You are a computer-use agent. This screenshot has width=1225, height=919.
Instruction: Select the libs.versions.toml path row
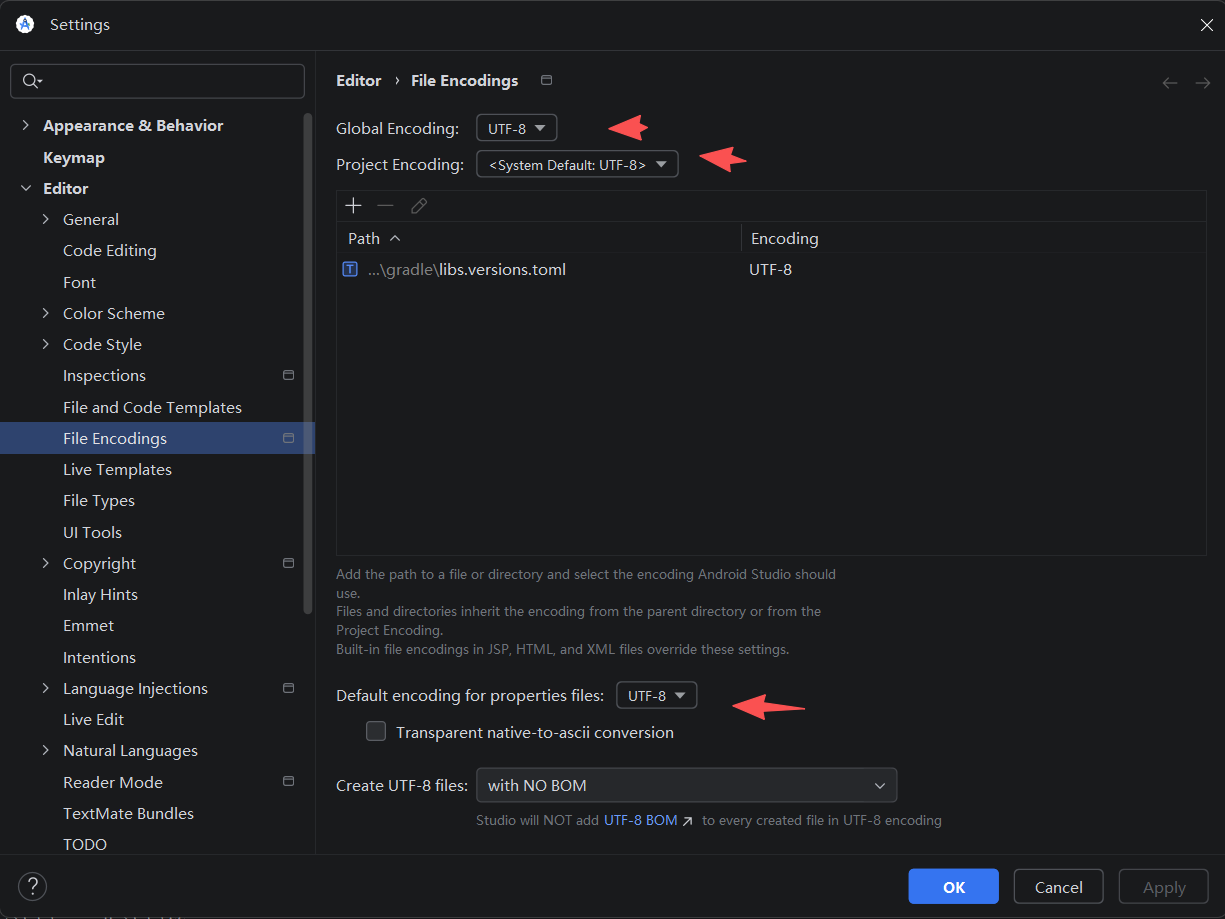click(538, 269)
